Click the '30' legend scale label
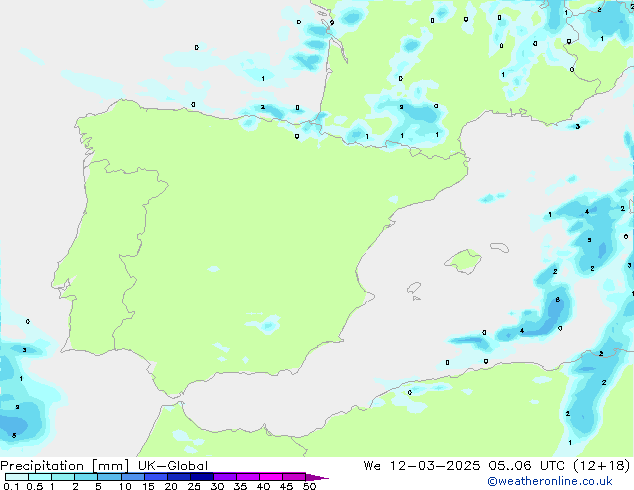 [x=217, y=486]
